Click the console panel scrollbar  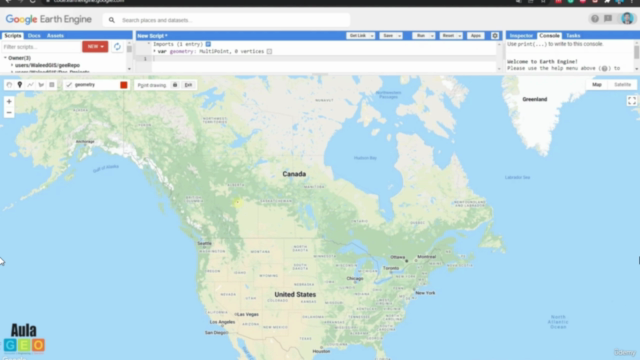[636, 52]
